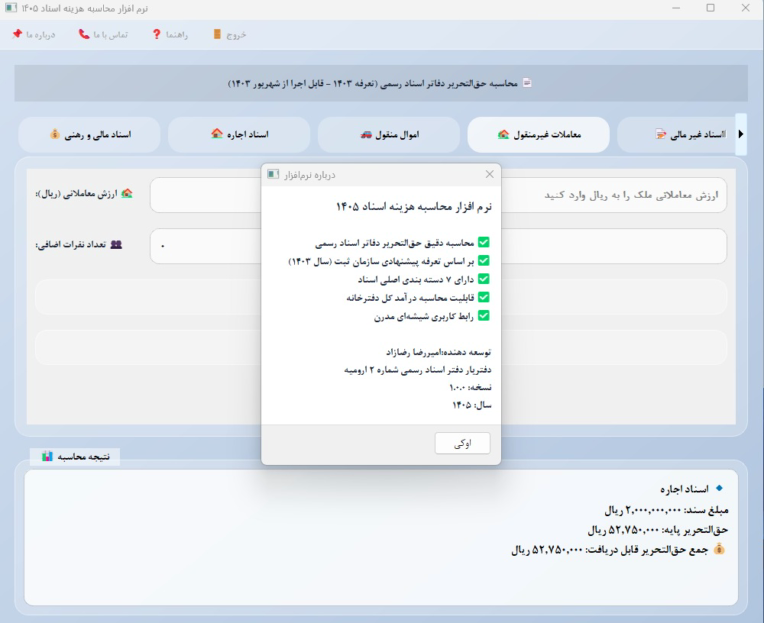Switch to the اسناد مالی و رهنی tab
764x623 pixels.
coord(90,134)
